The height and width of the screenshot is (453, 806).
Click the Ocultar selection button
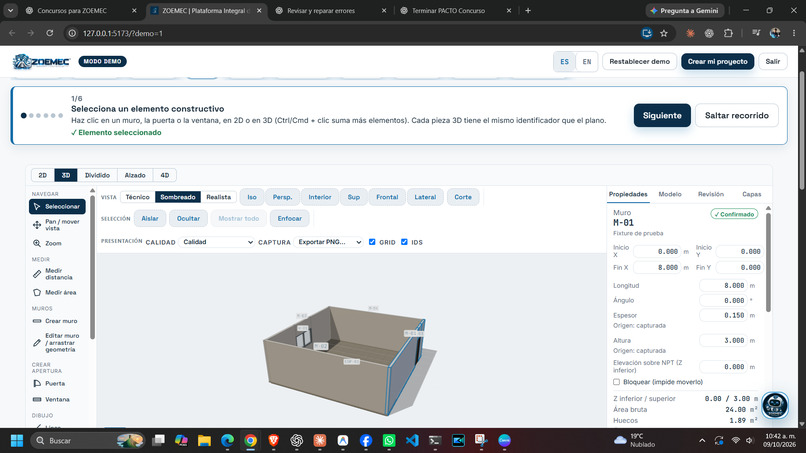[x=188, y=219]
